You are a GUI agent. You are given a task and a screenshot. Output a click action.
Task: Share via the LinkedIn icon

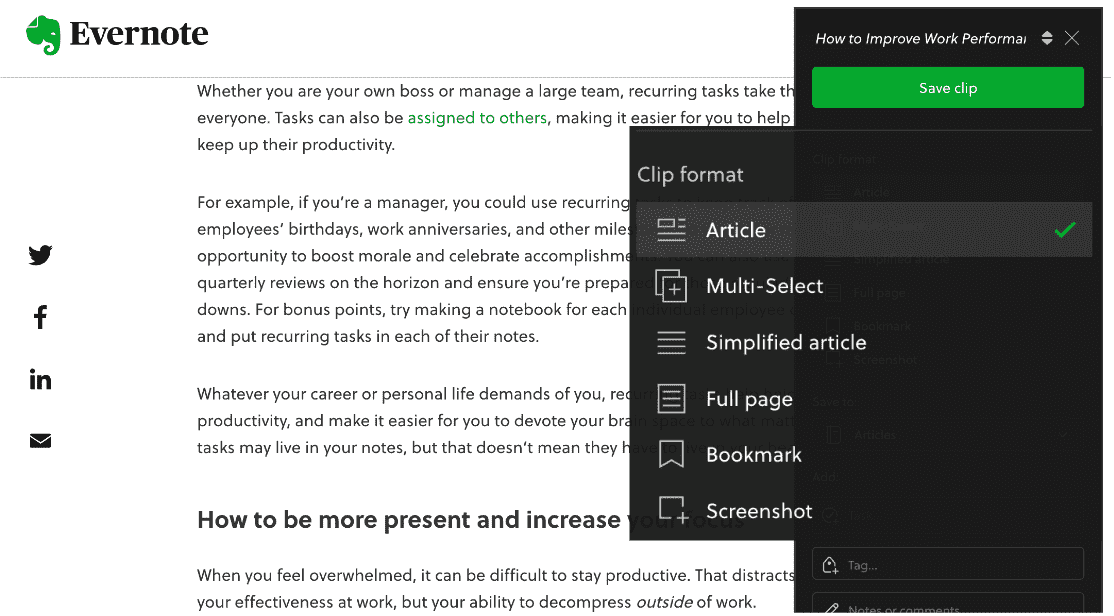pos(40,380)
